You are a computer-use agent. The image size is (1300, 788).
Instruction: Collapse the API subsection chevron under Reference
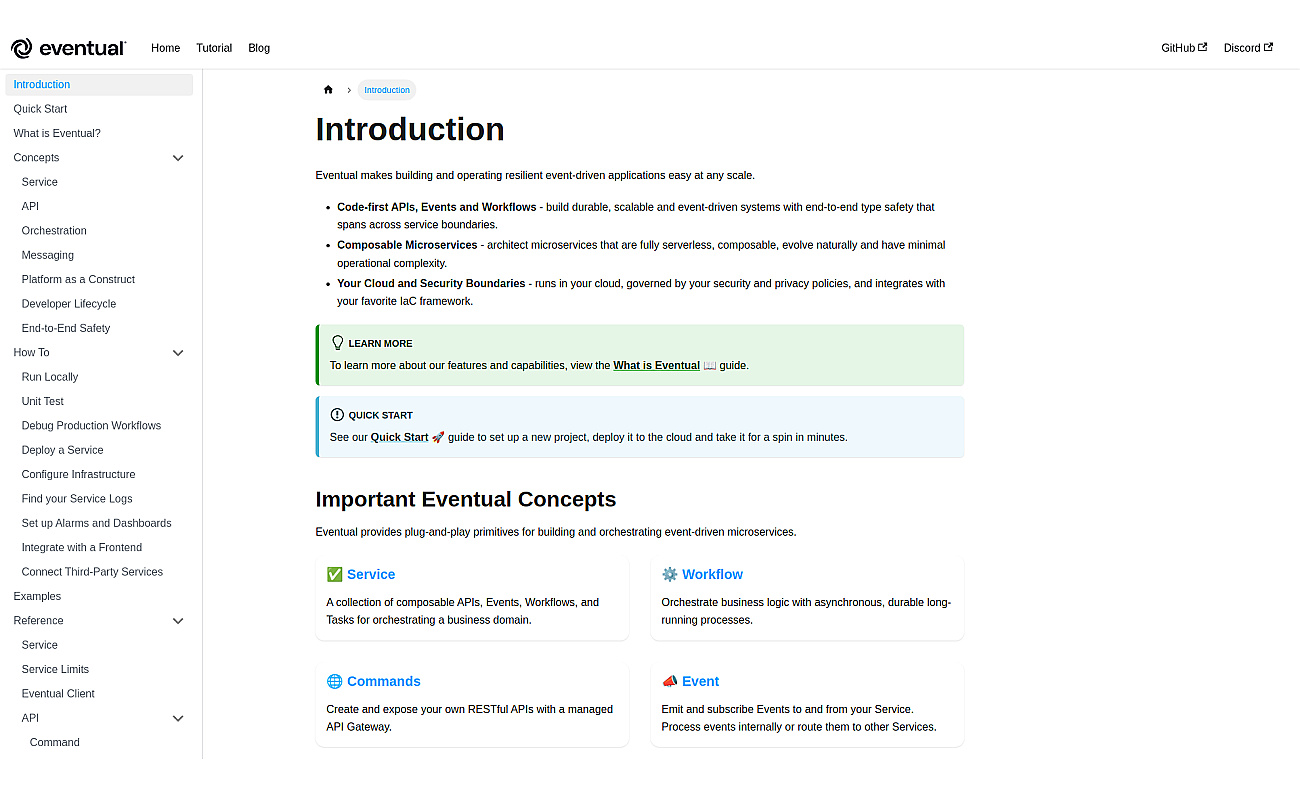(x=178, y=718)
